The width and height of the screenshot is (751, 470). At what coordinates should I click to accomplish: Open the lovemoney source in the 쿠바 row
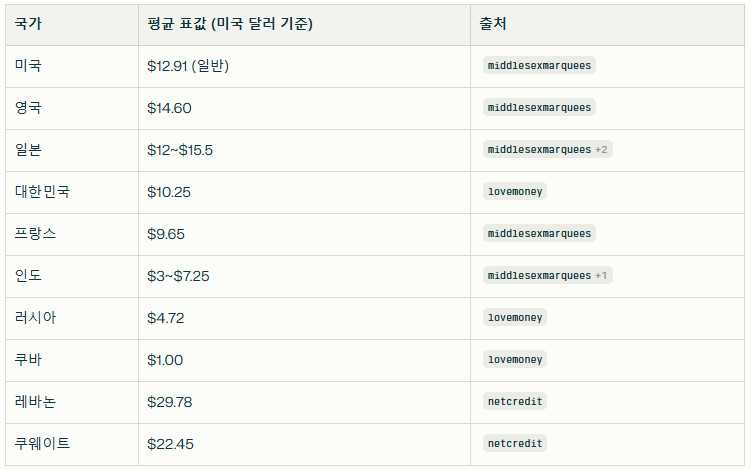515,360
